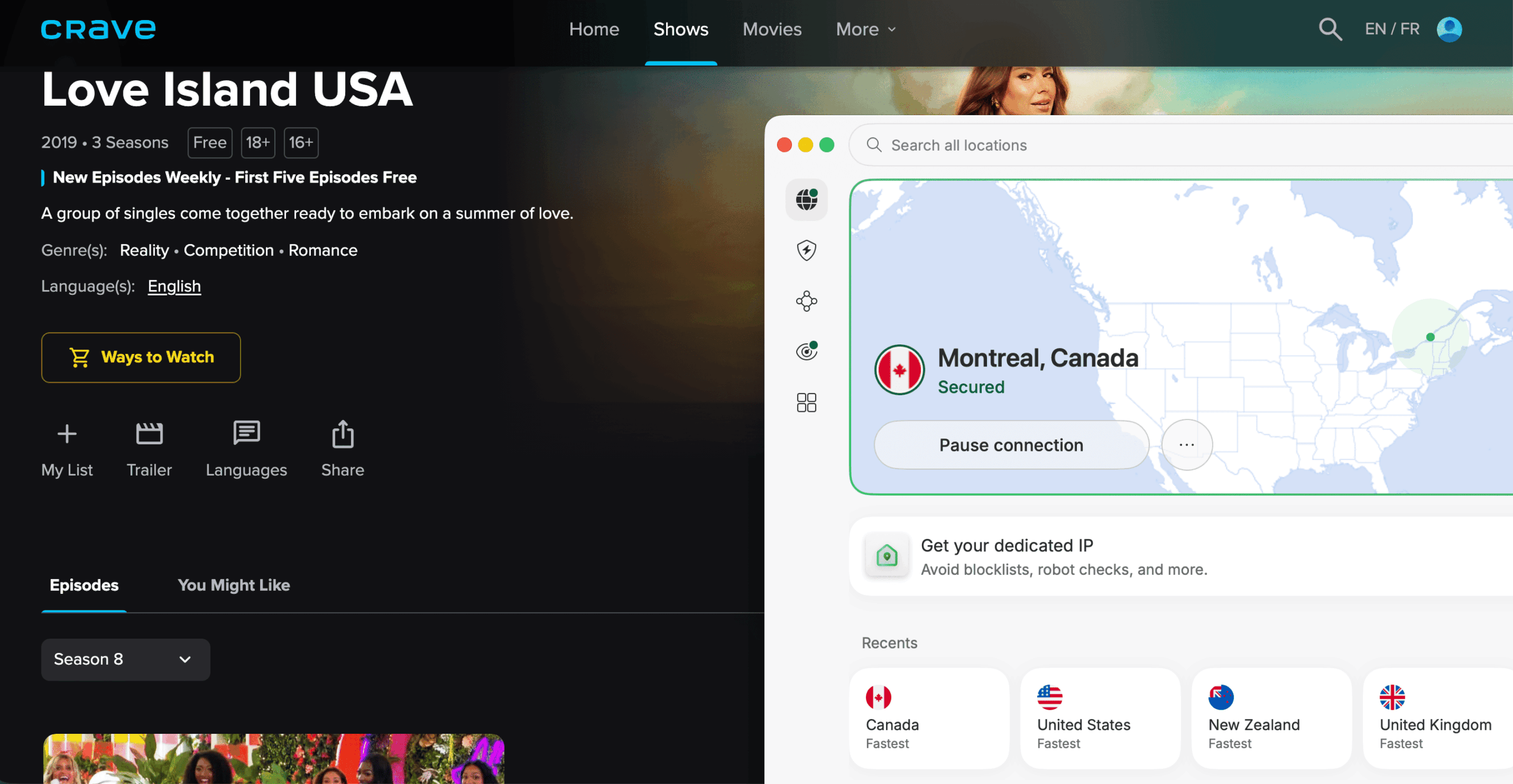Click the Secured status text
The image size is (1513, 784).
[971, 387]
